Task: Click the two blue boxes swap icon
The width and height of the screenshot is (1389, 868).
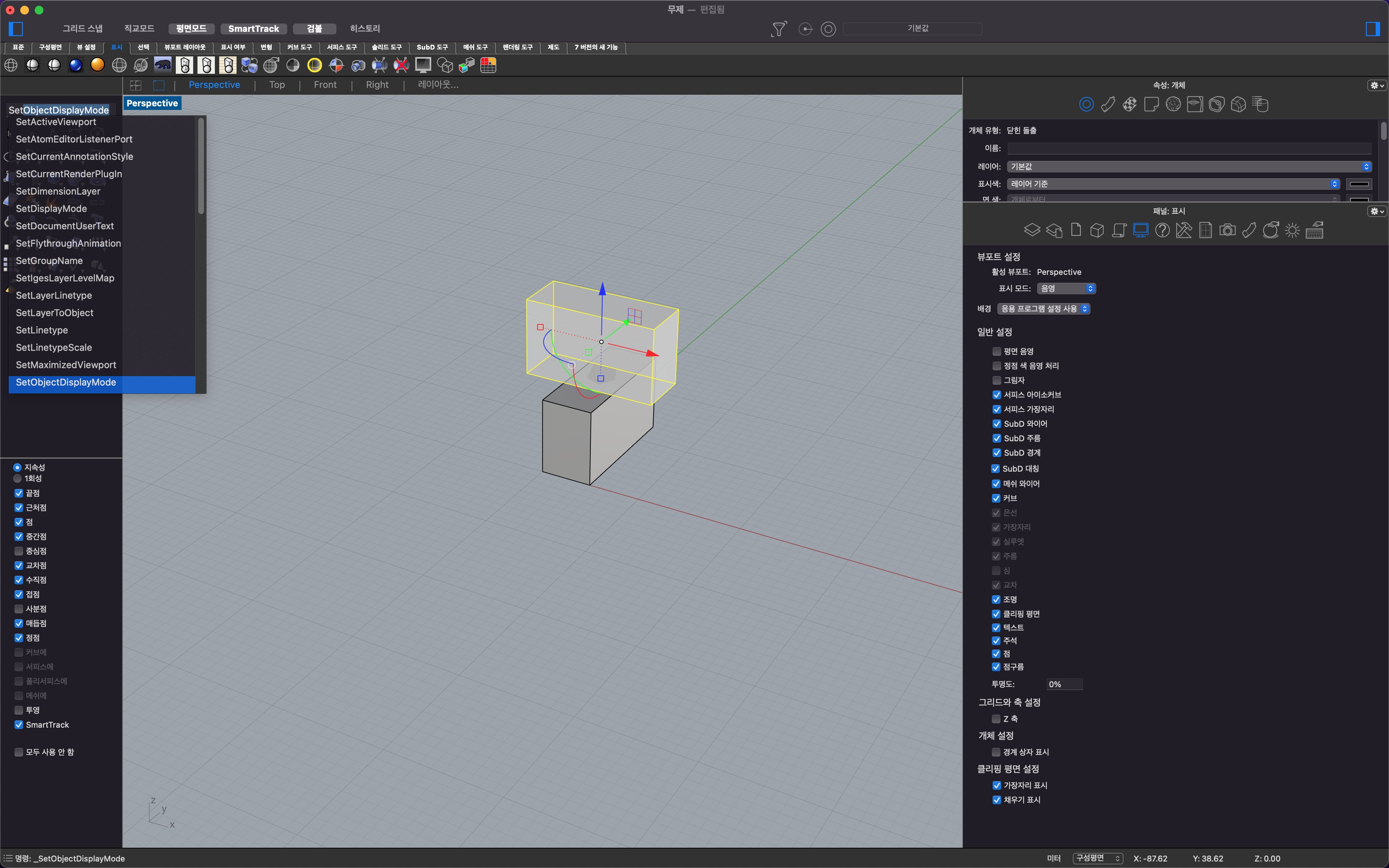Action: point(249,65)
